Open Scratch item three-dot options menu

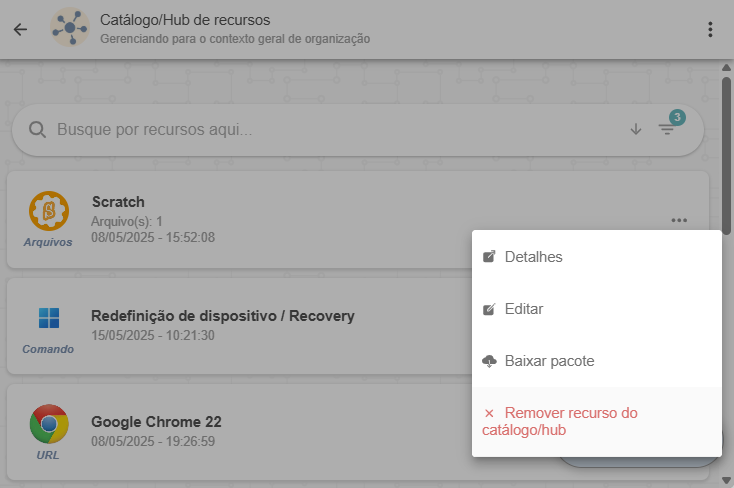(680, 220)
